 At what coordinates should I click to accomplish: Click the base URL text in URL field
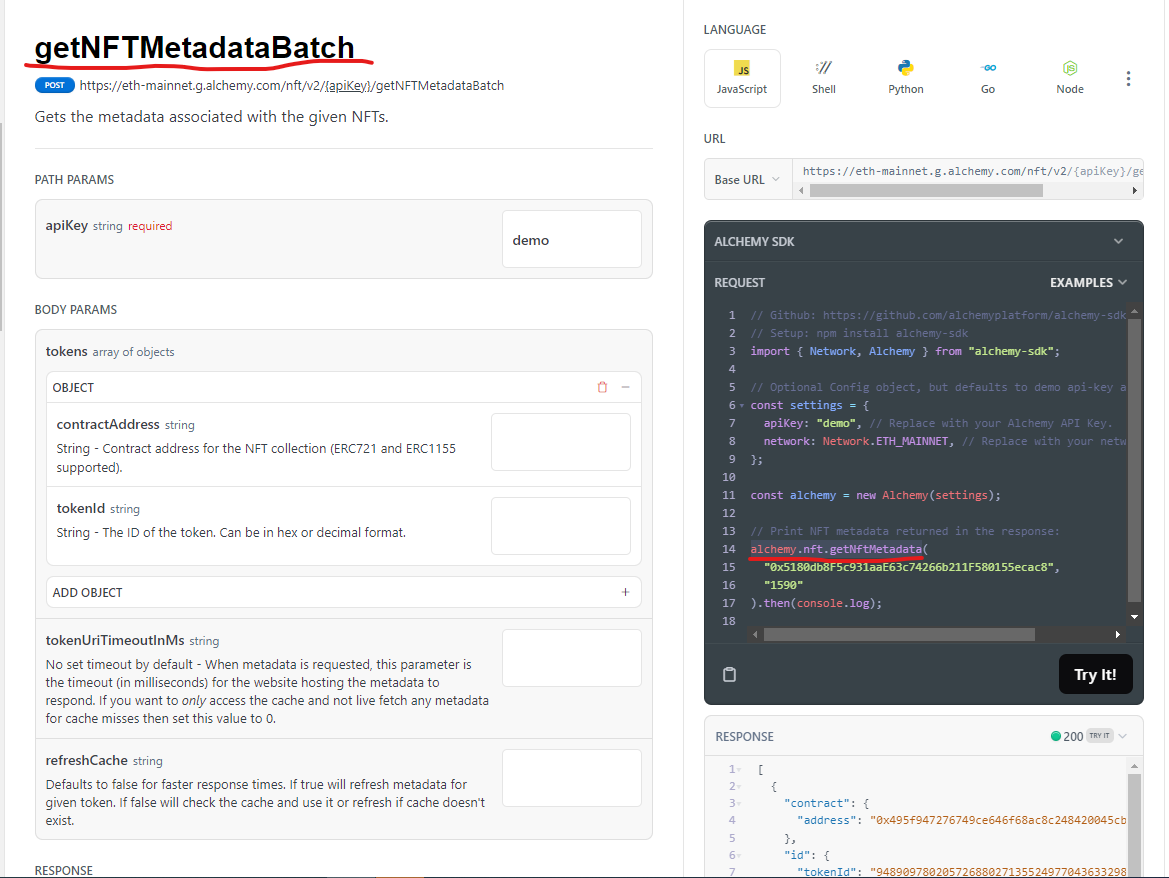(x=971, y=171)
